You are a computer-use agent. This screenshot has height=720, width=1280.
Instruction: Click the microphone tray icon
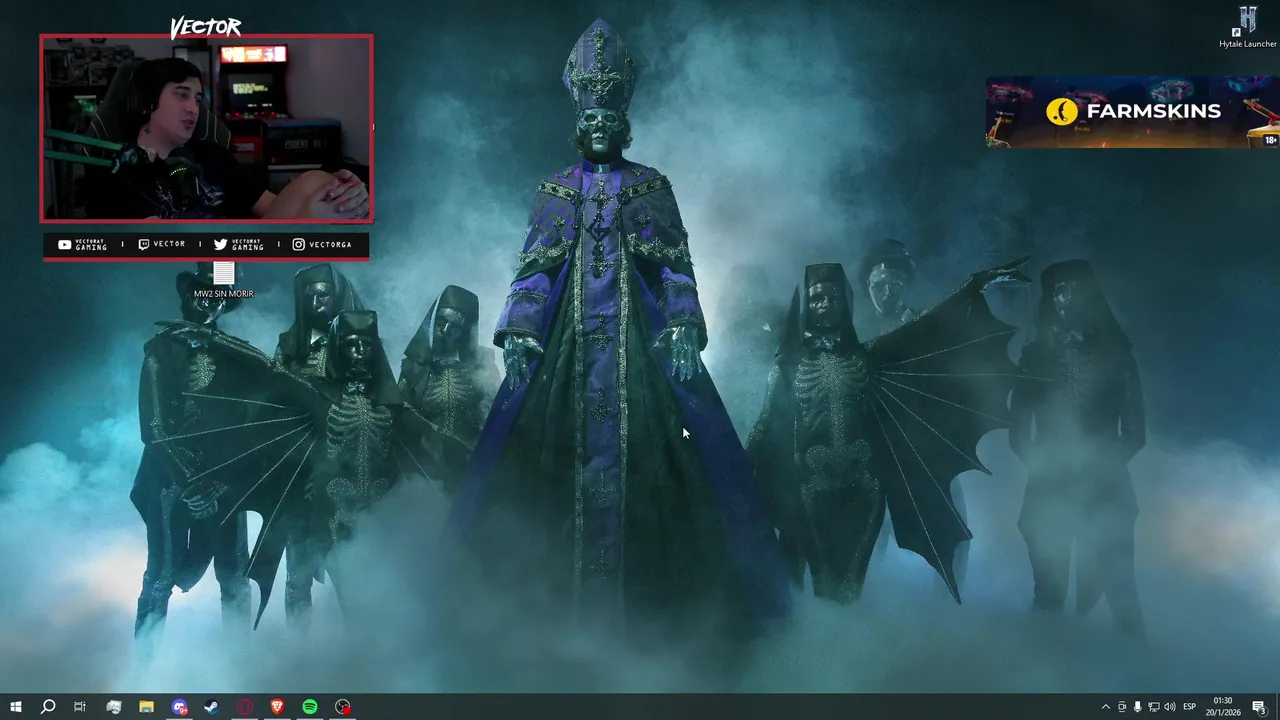[x=1138, y=707]
